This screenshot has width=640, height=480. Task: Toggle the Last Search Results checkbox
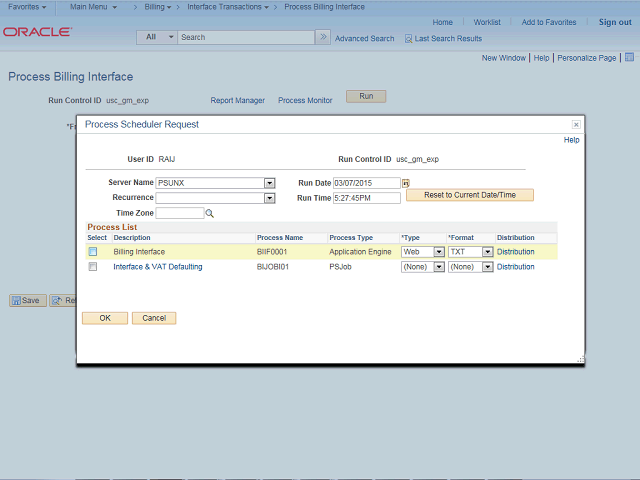(x=408, y=38)
